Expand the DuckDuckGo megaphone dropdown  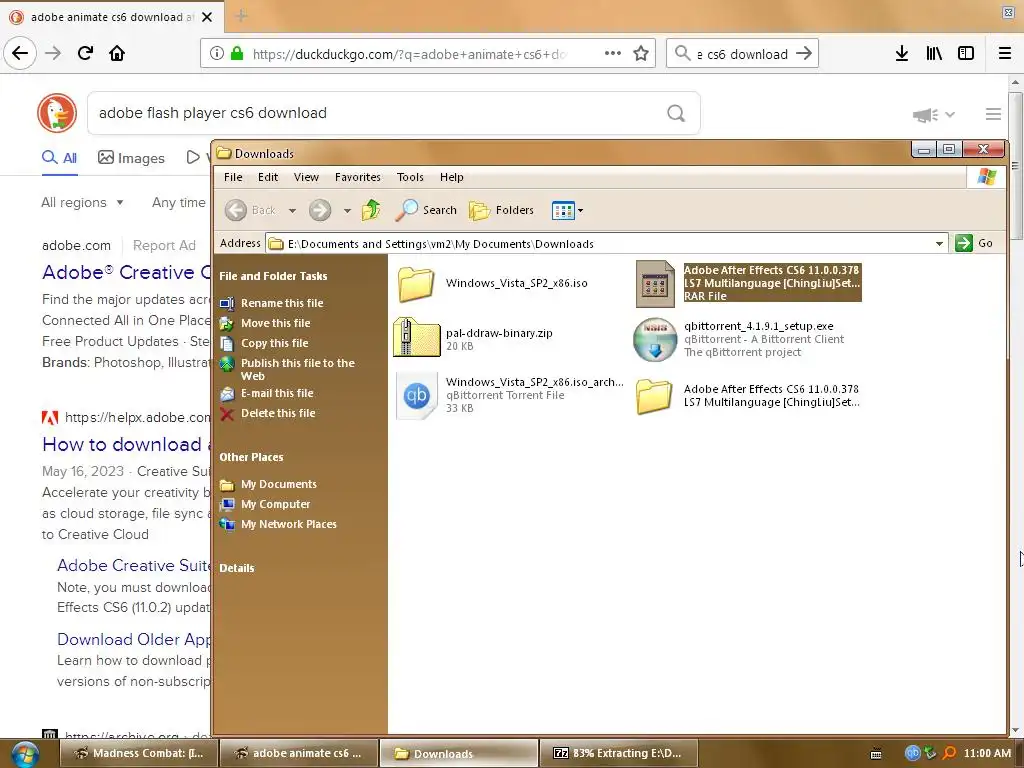coord(933,115)
